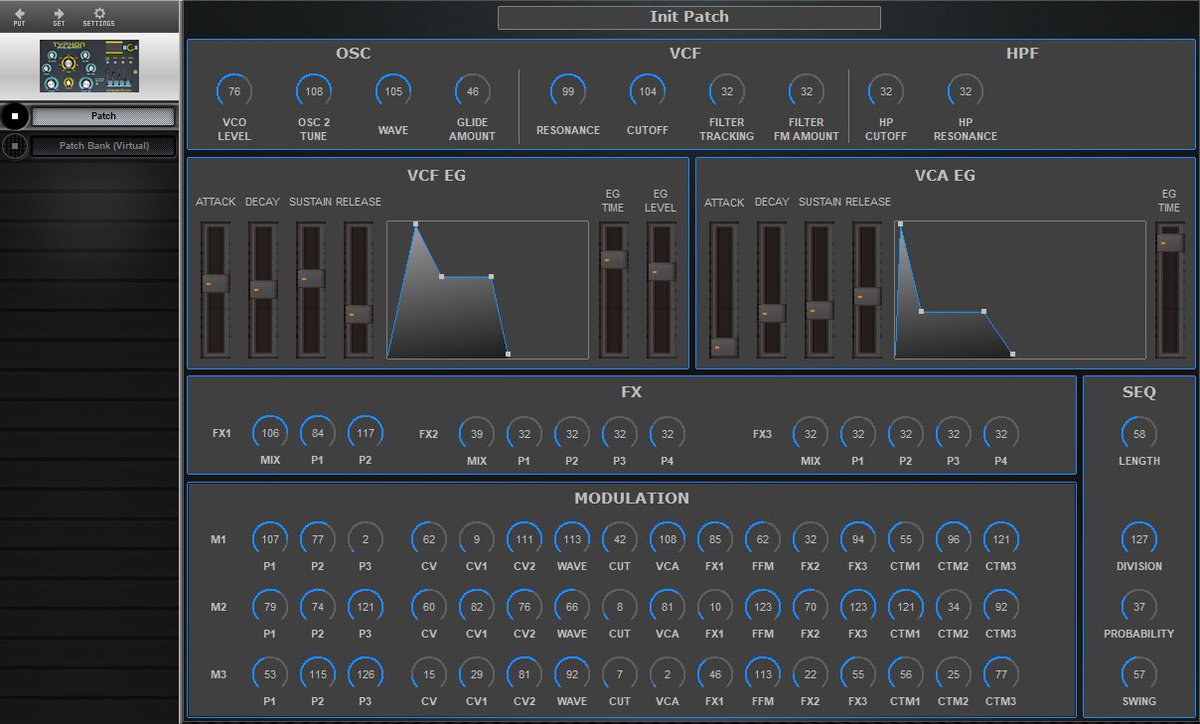This screenshot has height=724, width=1200.
Task: Click the VCO LEVEL knob
Action: pos(234,92)
